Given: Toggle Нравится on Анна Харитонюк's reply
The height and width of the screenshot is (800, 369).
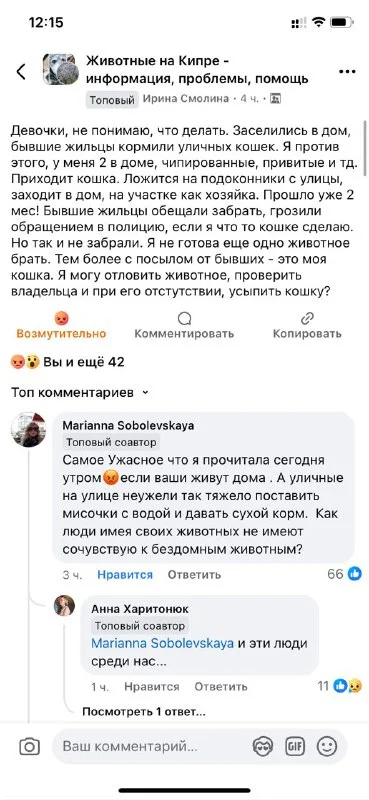Looking at the screenshot, I should pyautogui.click(x=152, y=687).
